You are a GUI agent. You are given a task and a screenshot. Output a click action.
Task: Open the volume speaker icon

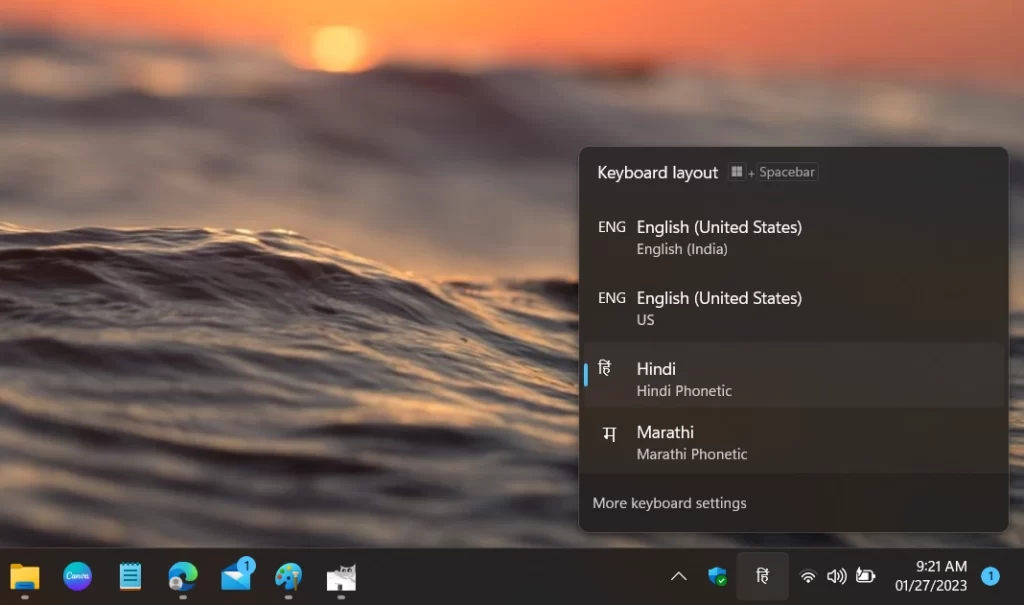click(837, 576)
